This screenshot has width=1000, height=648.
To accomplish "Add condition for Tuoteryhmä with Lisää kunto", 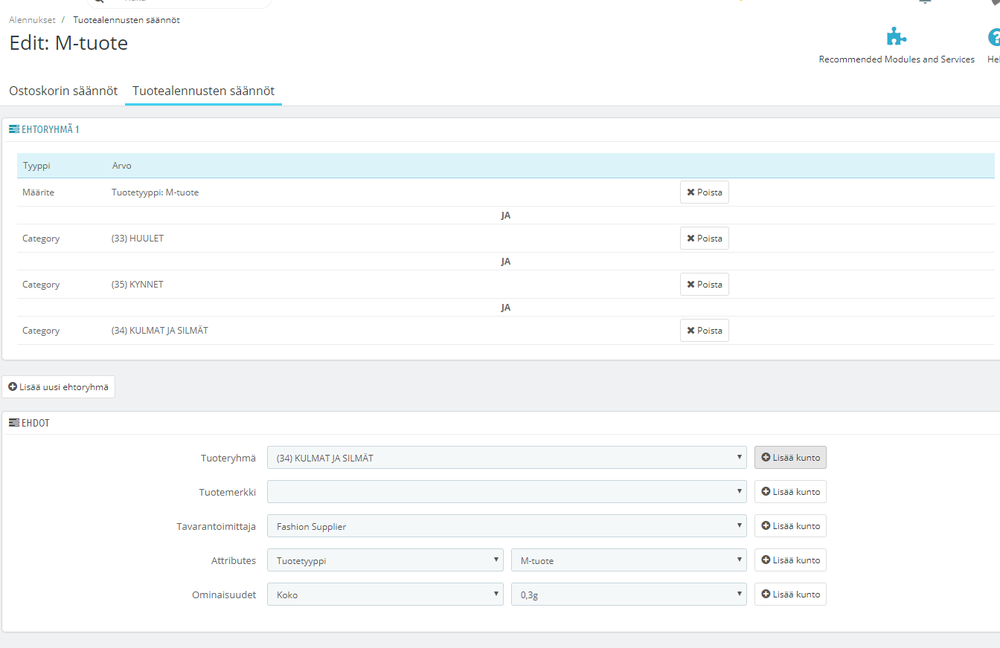I will click(790, 457).
